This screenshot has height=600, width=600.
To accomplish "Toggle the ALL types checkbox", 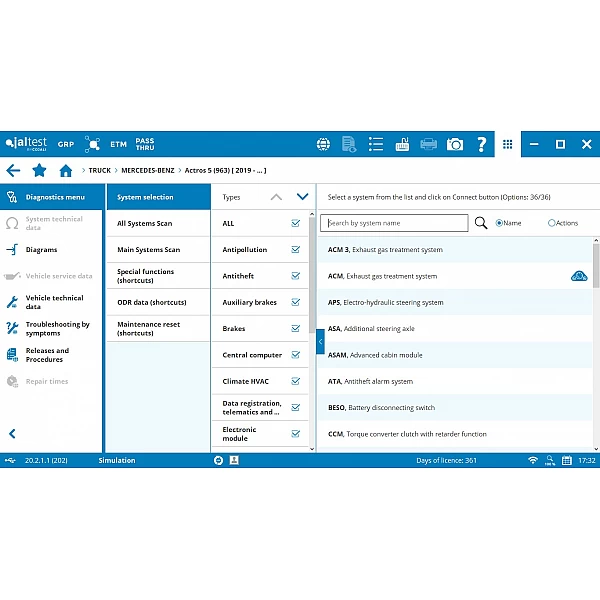I will tap(295, 223).
